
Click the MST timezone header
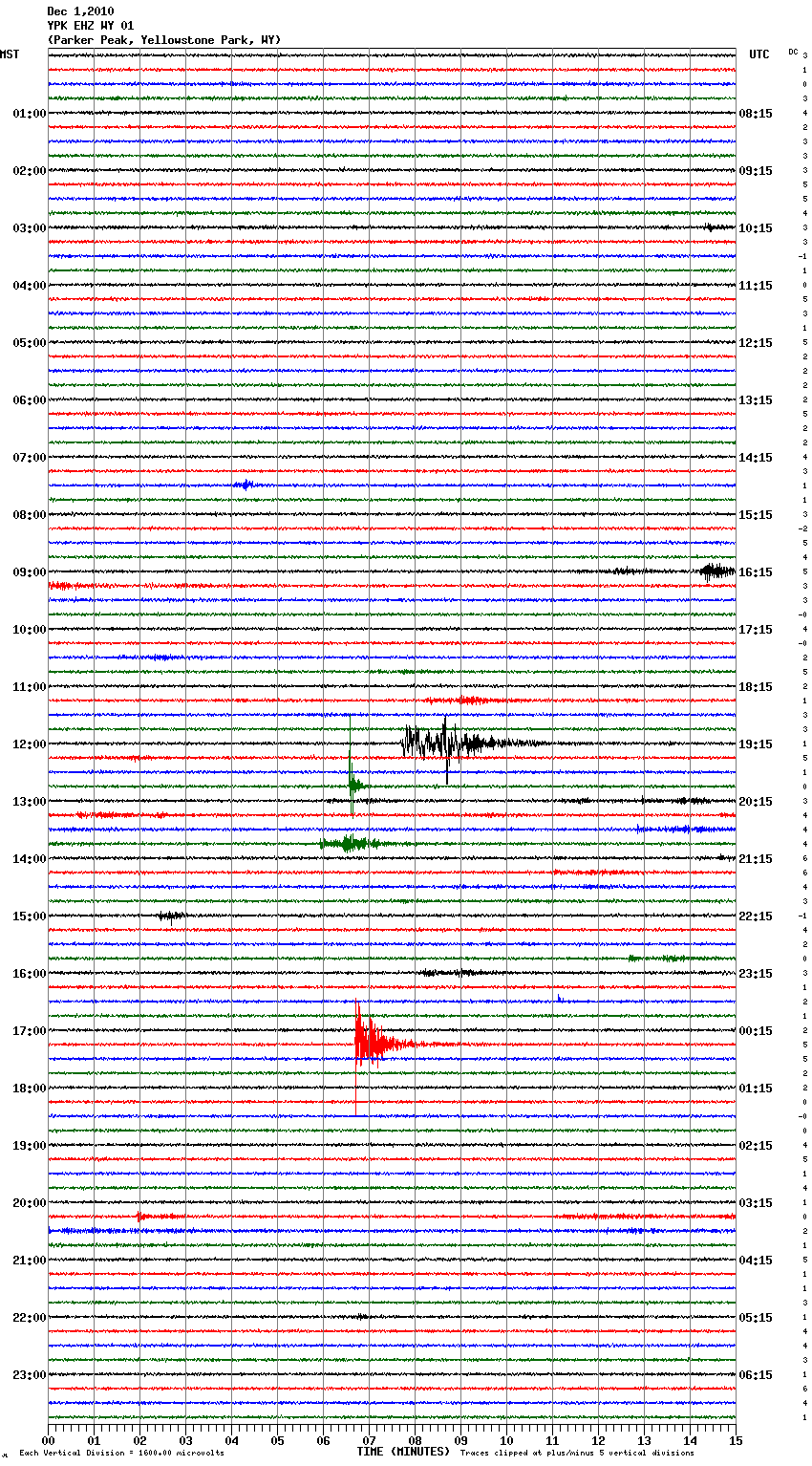(x=10, y=54)
